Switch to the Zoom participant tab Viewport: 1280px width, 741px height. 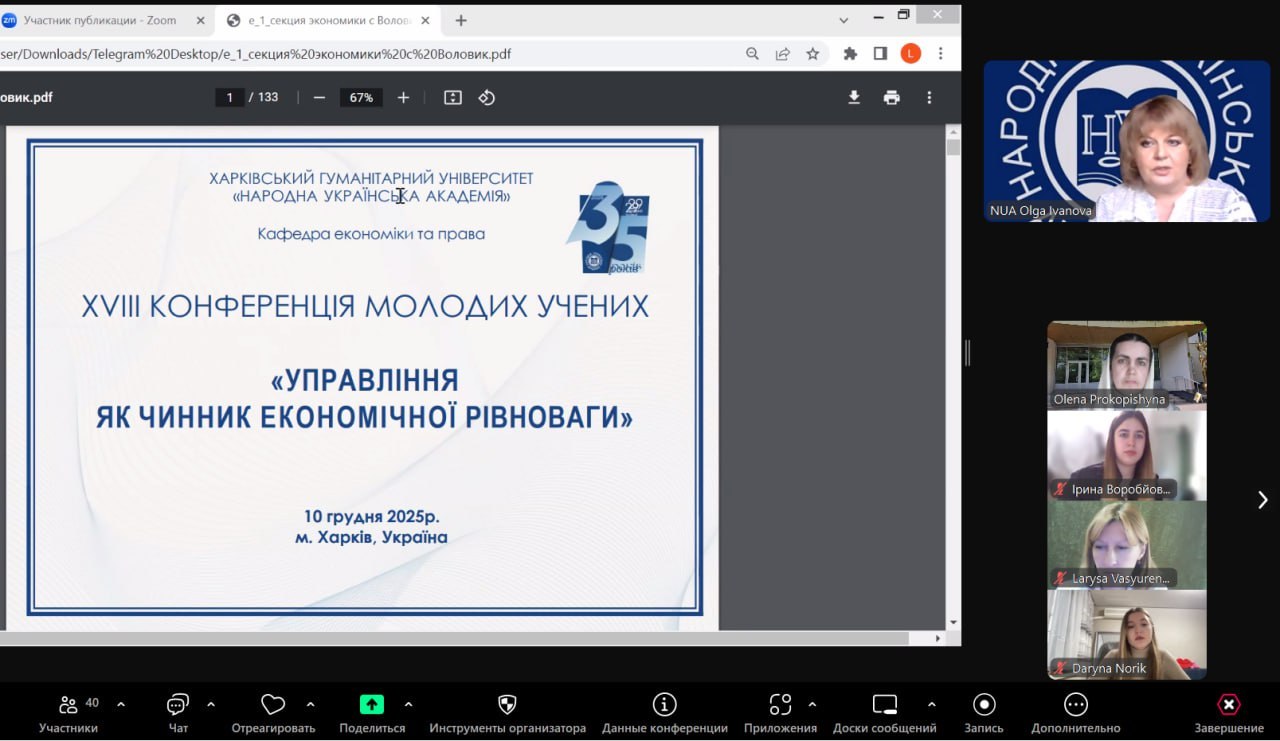point(100,20)
